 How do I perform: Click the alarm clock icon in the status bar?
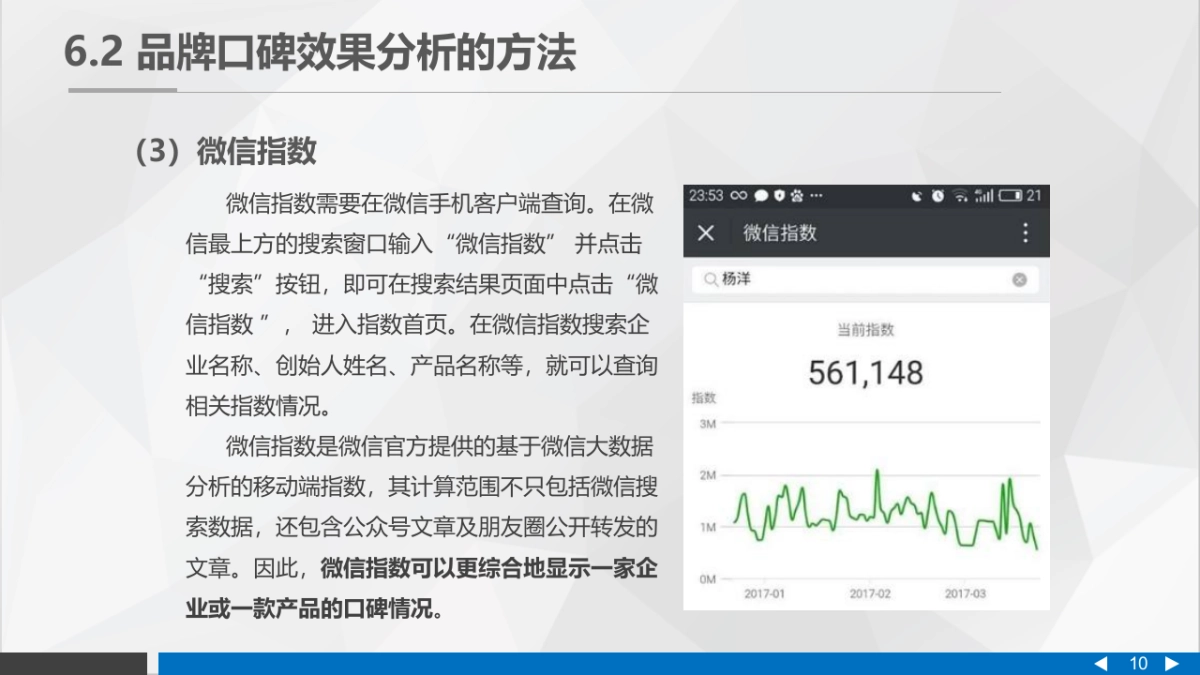[937, 194]
